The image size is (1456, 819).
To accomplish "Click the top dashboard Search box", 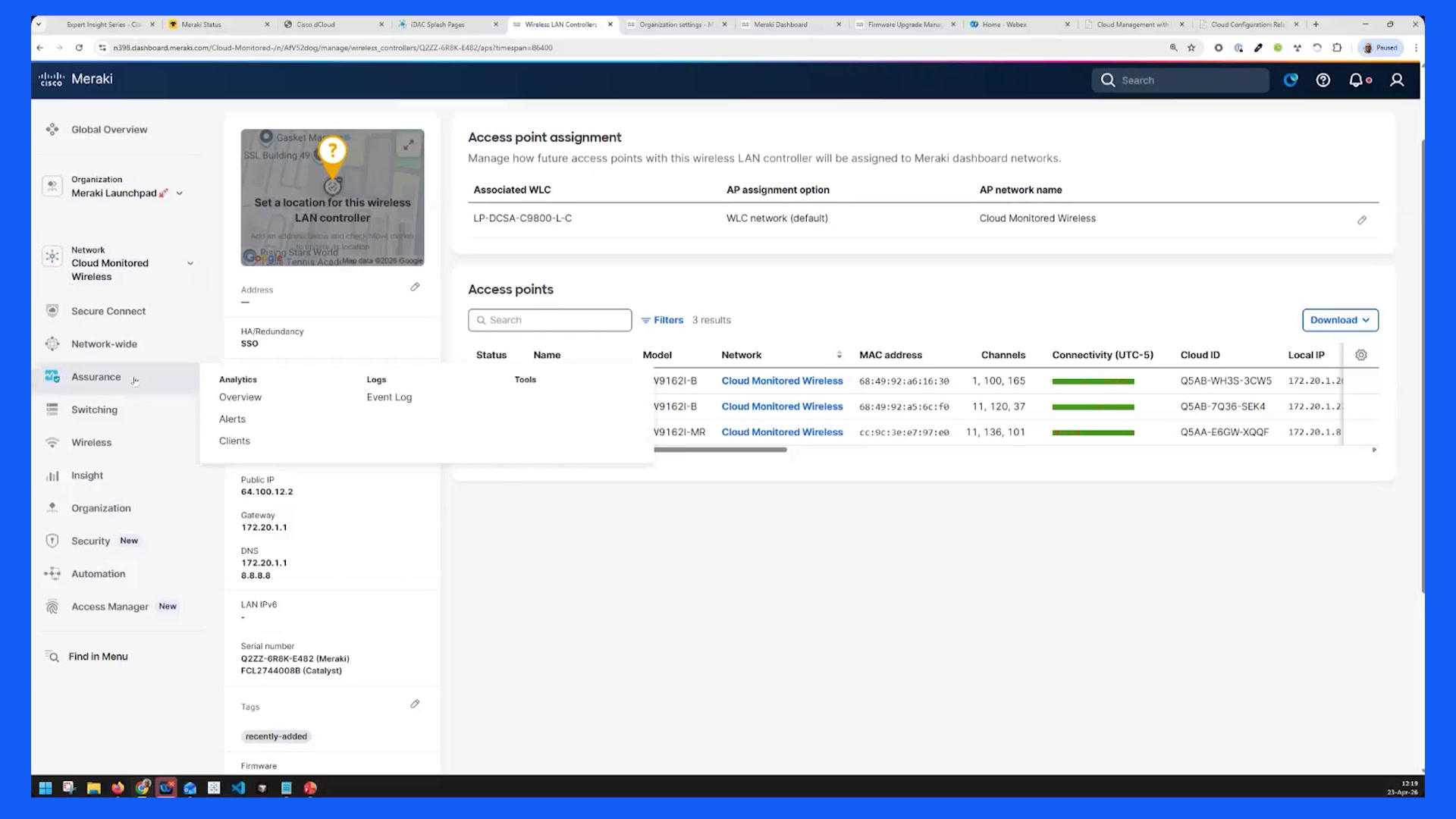I will click(1180, 80).
